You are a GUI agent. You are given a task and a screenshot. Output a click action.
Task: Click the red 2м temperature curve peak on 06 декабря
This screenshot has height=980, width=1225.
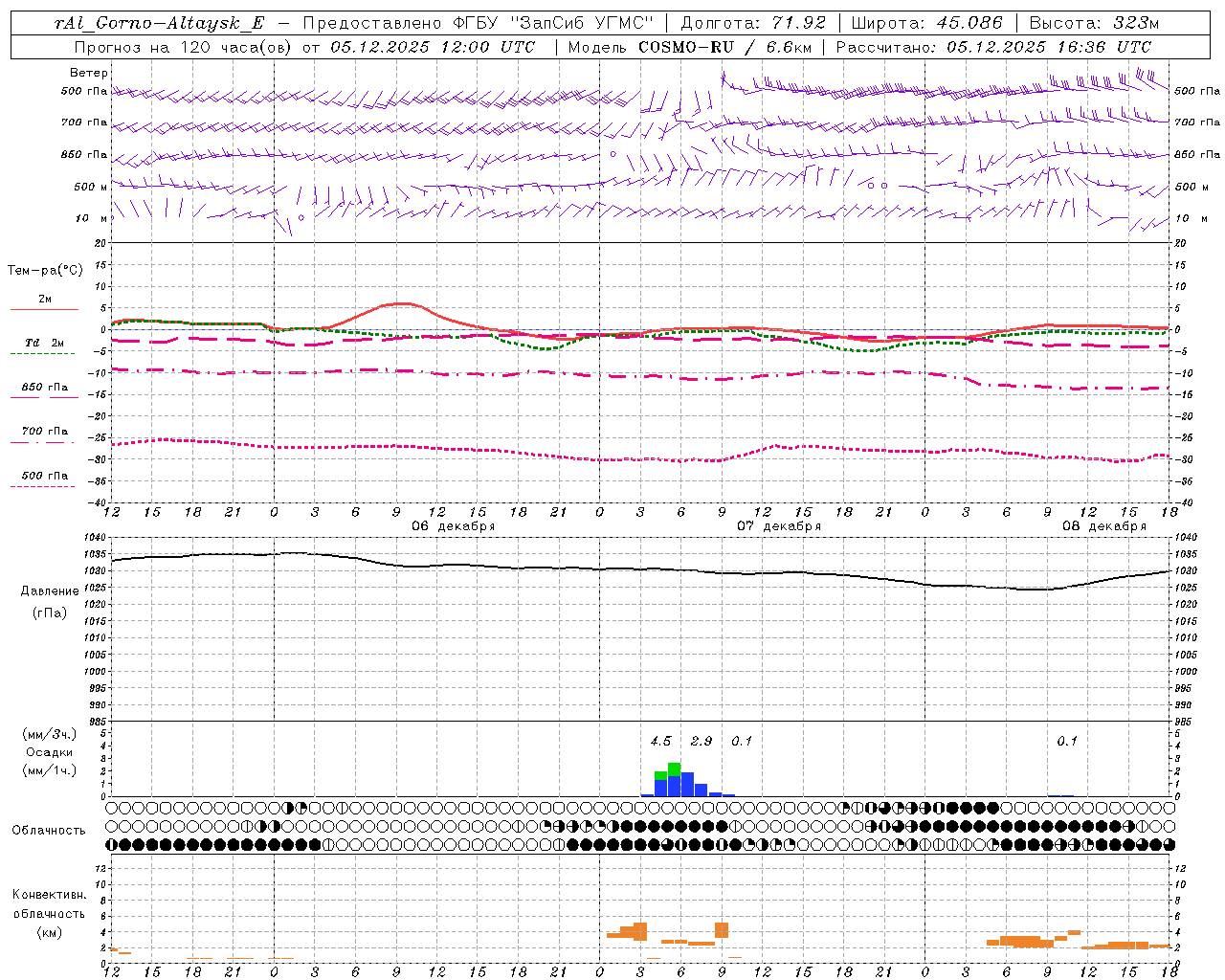[402, 303]
